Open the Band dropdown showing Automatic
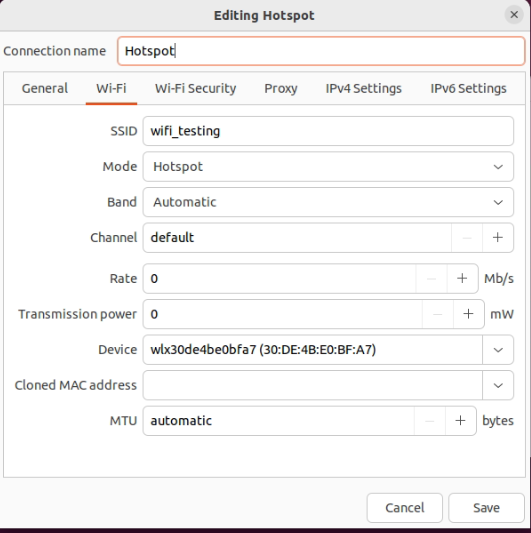531x533 pixels. pyautogui.click(x=328, y=202)
